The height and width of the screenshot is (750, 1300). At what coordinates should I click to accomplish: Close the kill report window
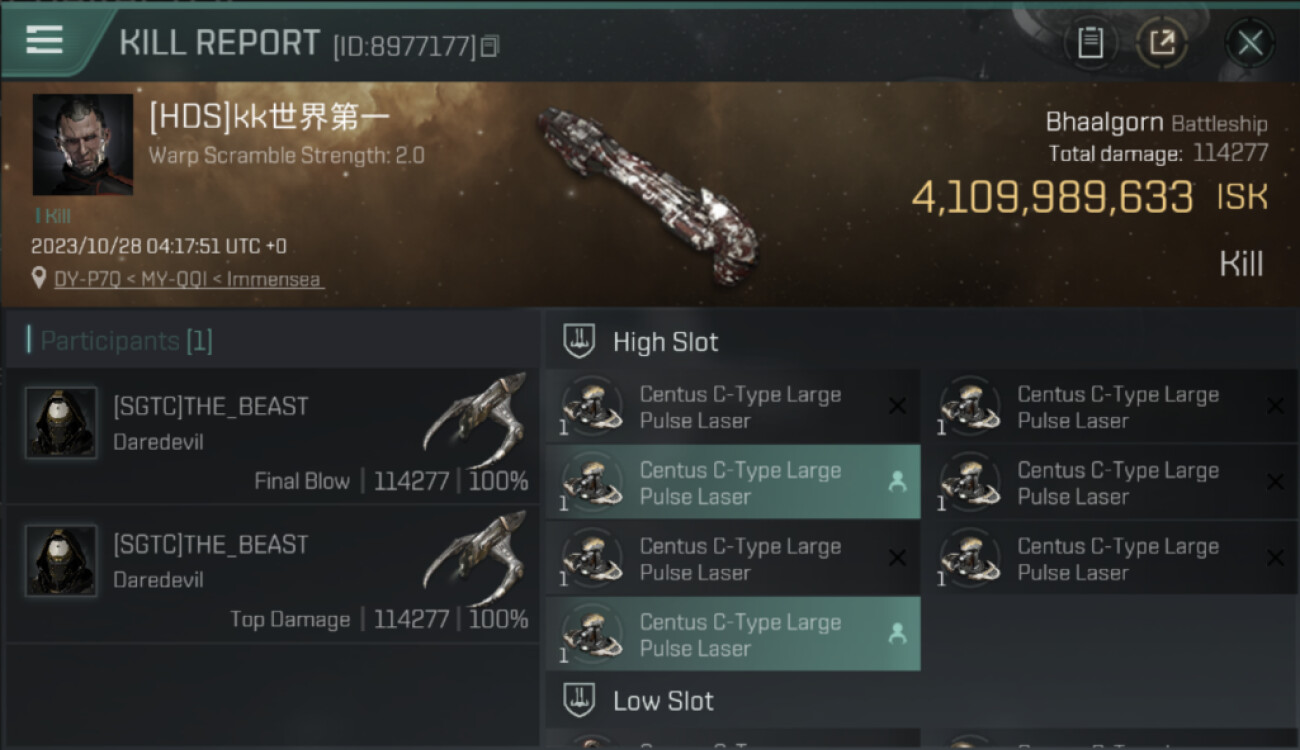point(1250,43)
